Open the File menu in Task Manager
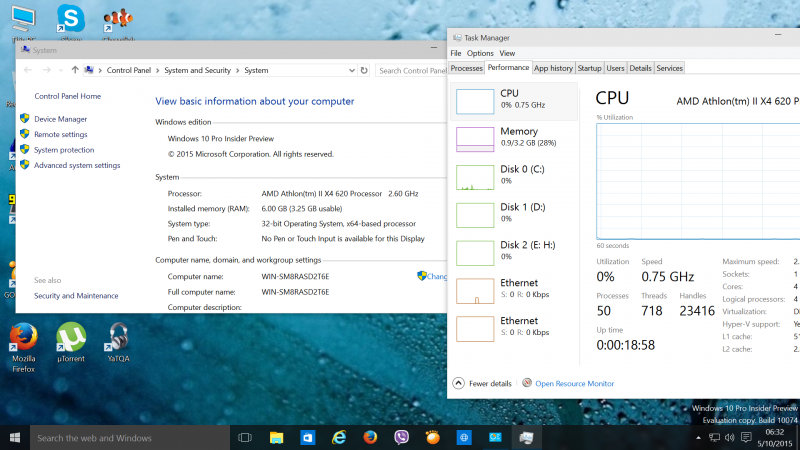This screenshot has height=450, width=800. click(456, 53)
